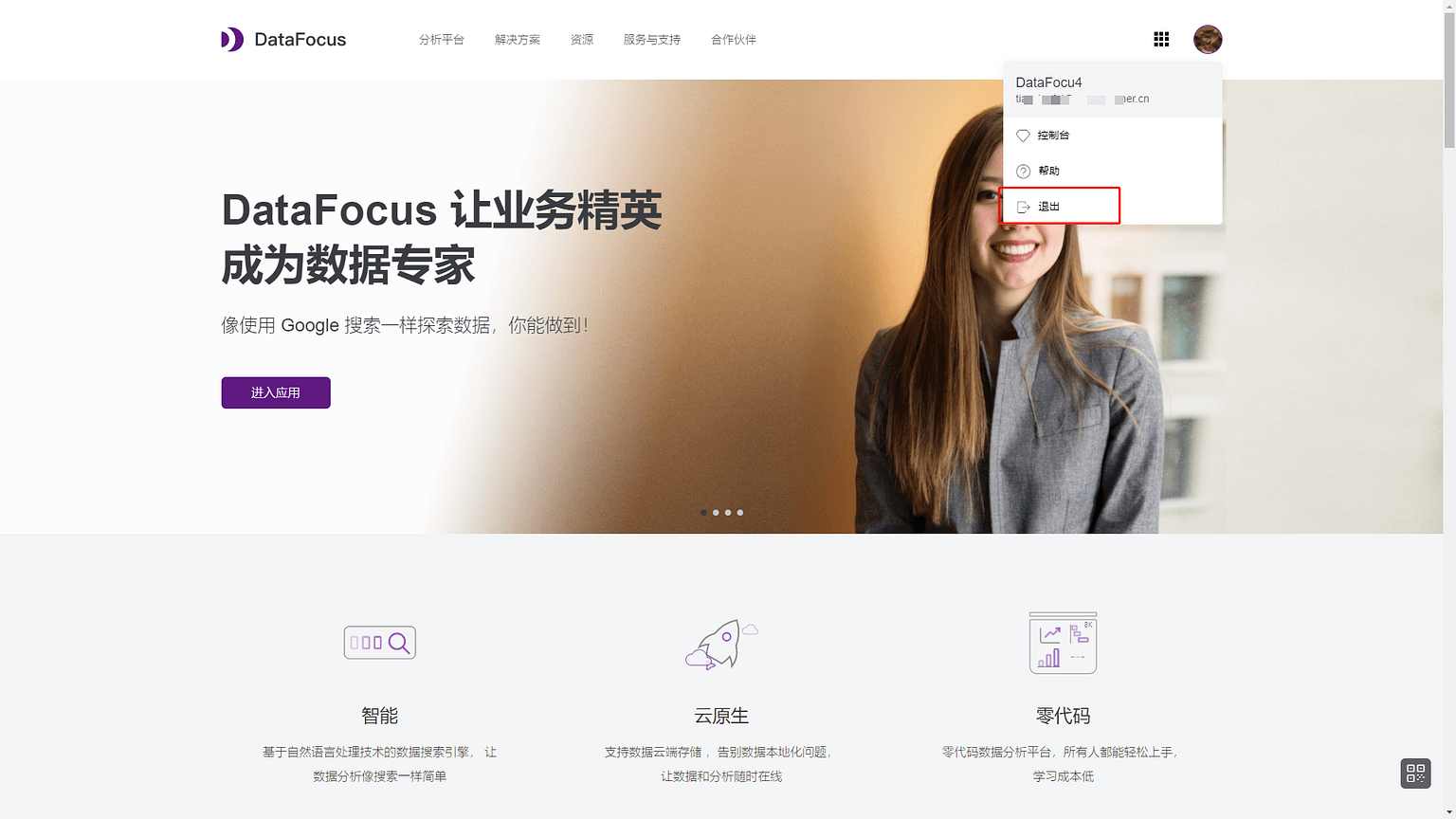Click the 云原生 heading text

[x=721, y=716]
